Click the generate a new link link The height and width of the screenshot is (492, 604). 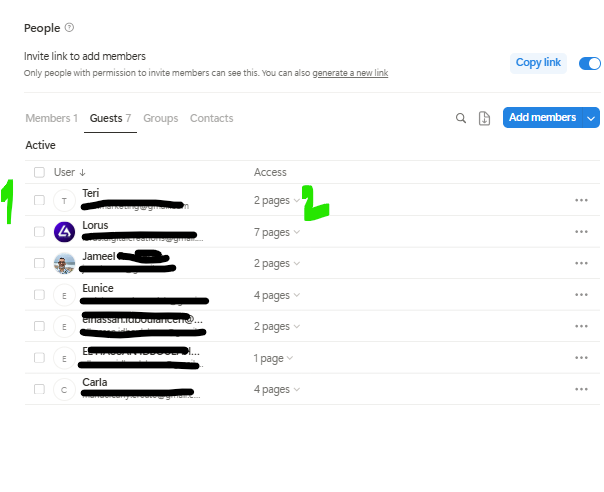(x=350, y=73)
